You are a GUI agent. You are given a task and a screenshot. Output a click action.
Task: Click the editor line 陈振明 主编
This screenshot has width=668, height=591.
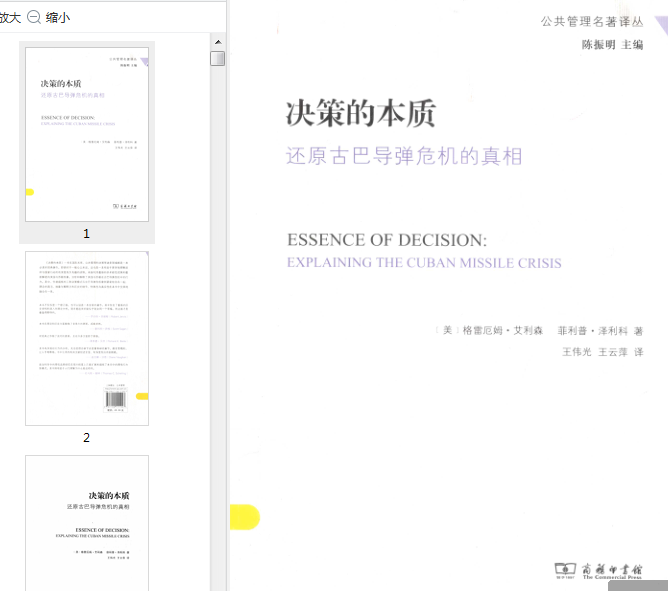(x=613, y=44)
